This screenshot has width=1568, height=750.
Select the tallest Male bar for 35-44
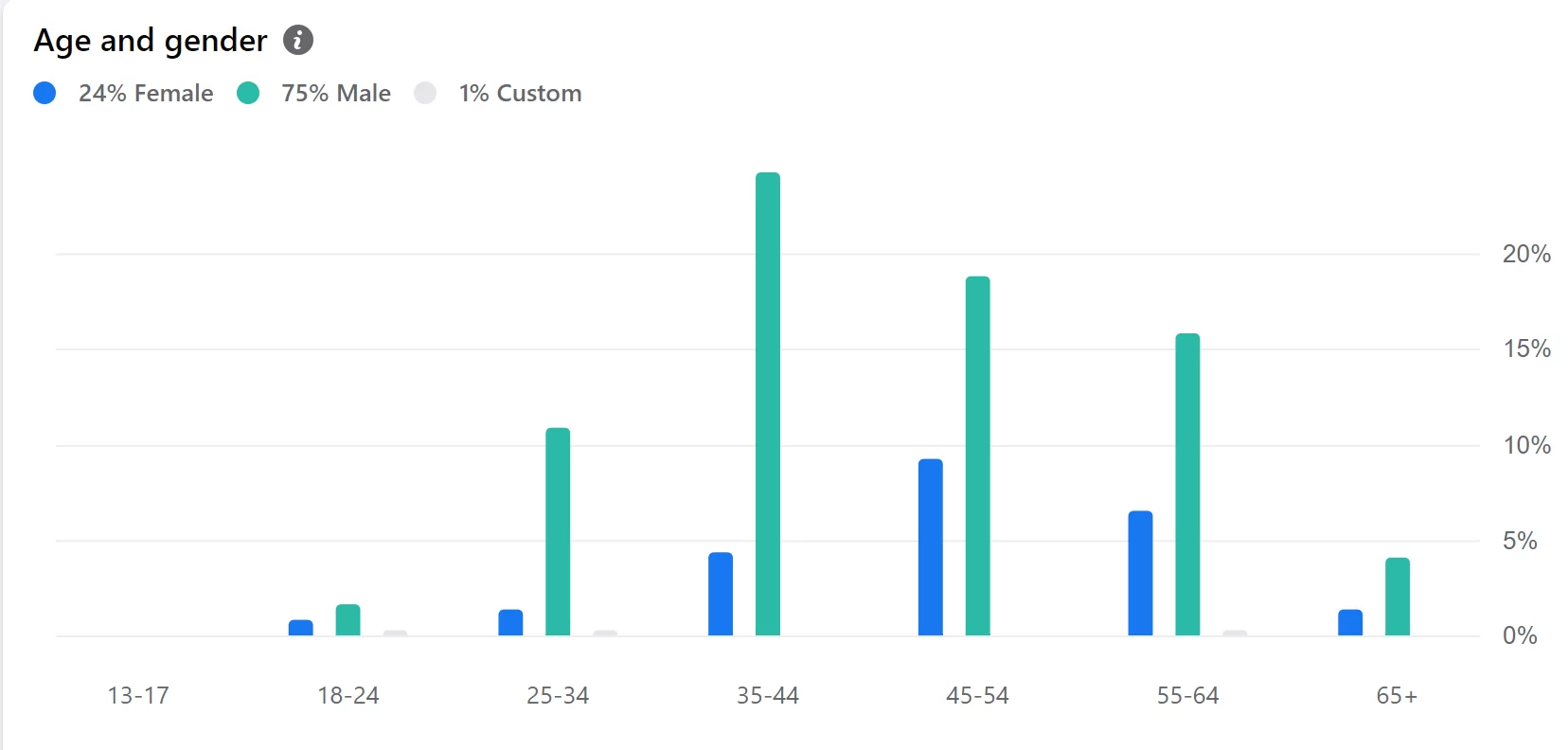pyautogui.click(x=768, y=403)
